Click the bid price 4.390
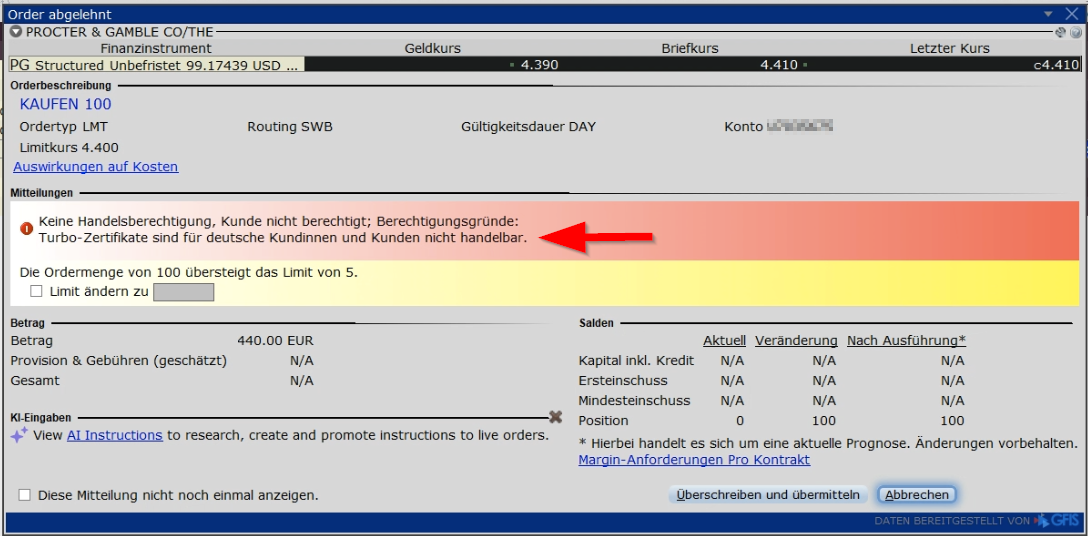Image resolution: width=1088 pixels, height=536 pixels. click(539, 65)
